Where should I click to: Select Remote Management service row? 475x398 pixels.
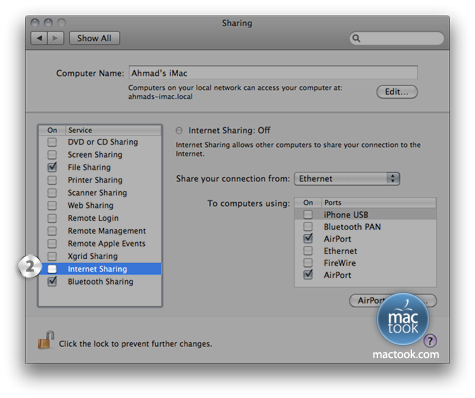pyautogui.click(x=100, y=231)
